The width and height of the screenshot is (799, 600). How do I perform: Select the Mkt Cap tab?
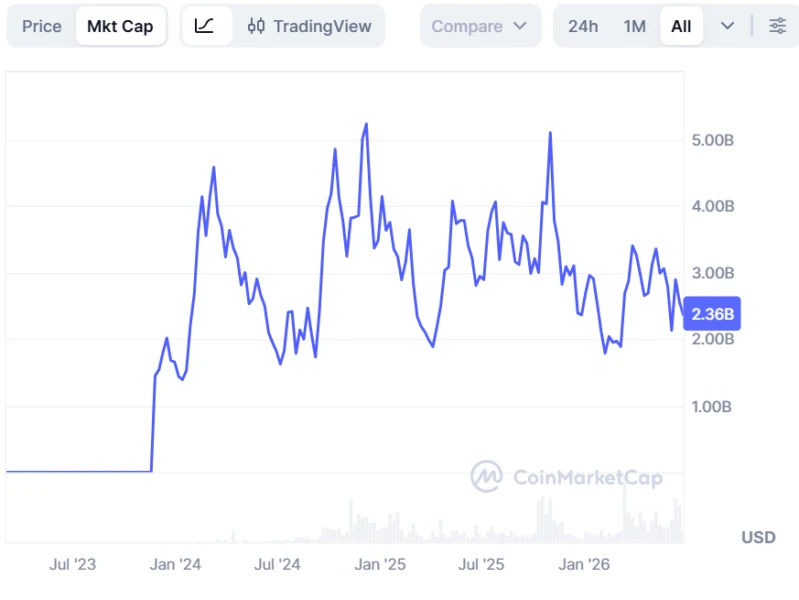click(x=120, y=26)
